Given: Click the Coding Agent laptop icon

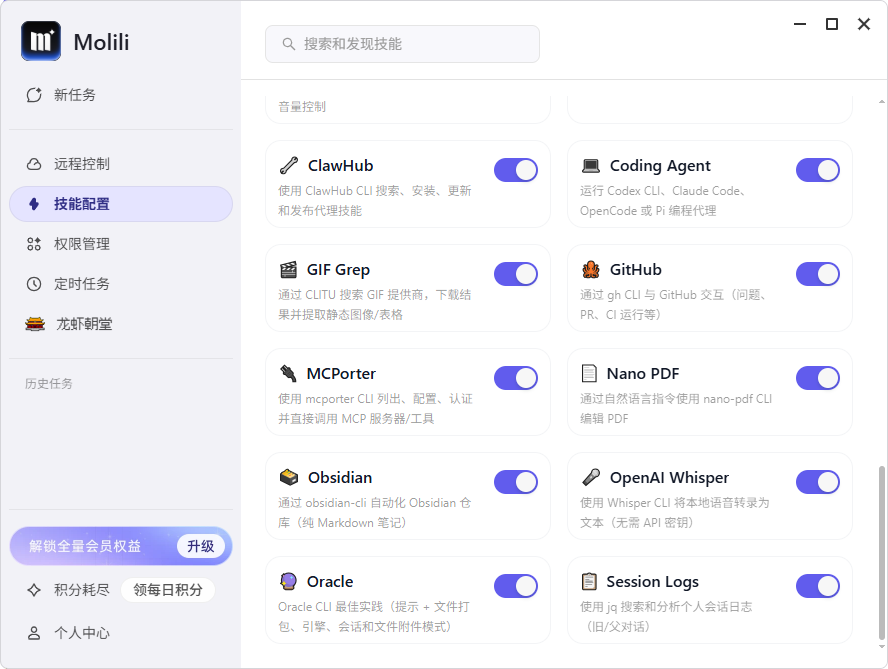Looking at the screenshot, I should point(591,165).
